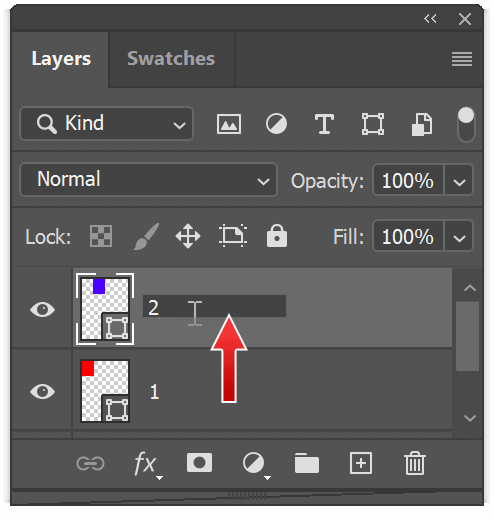Create new layer plus icon

(361, 463)
